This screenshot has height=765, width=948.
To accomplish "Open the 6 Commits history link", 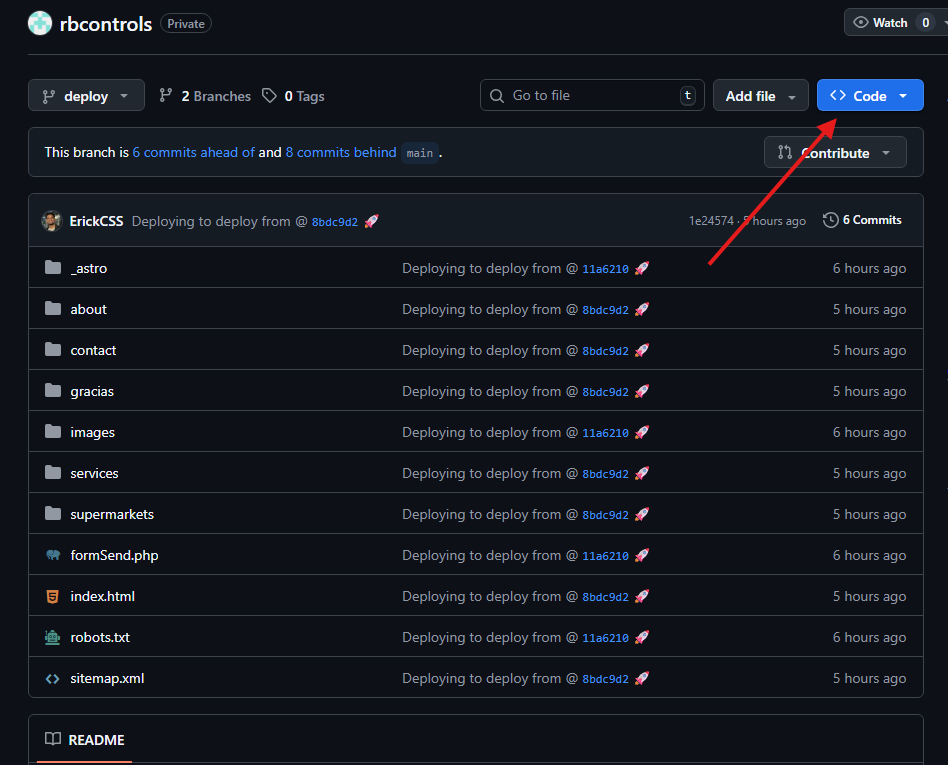I will point(862,220).
